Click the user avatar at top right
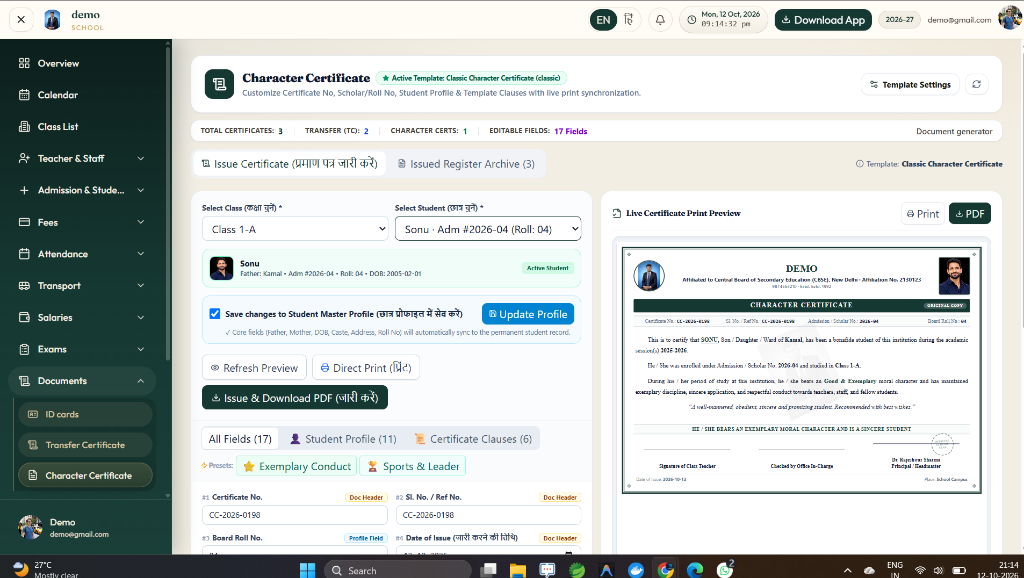Screen dimensions: 1024x578 coord(1010,18)
